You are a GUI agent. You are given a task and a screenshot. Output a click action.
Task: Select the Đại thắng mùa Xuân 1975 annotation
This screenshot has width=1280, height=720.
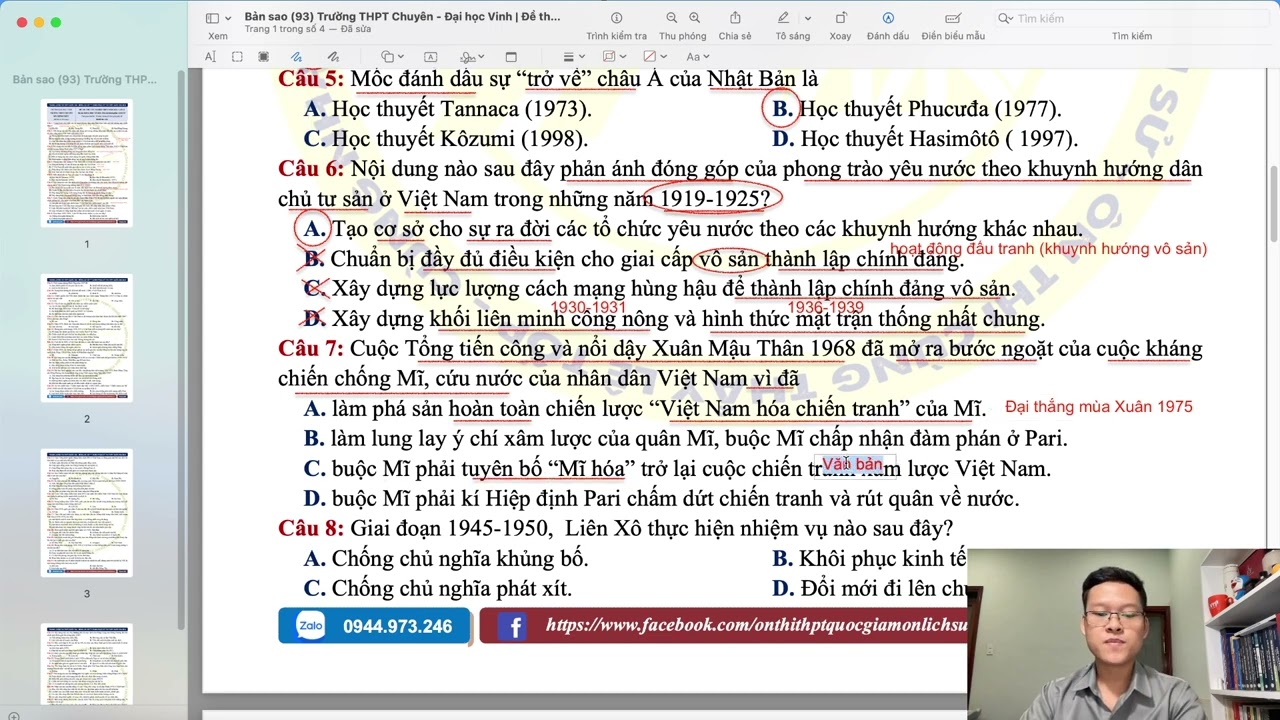coord(1098,407)
